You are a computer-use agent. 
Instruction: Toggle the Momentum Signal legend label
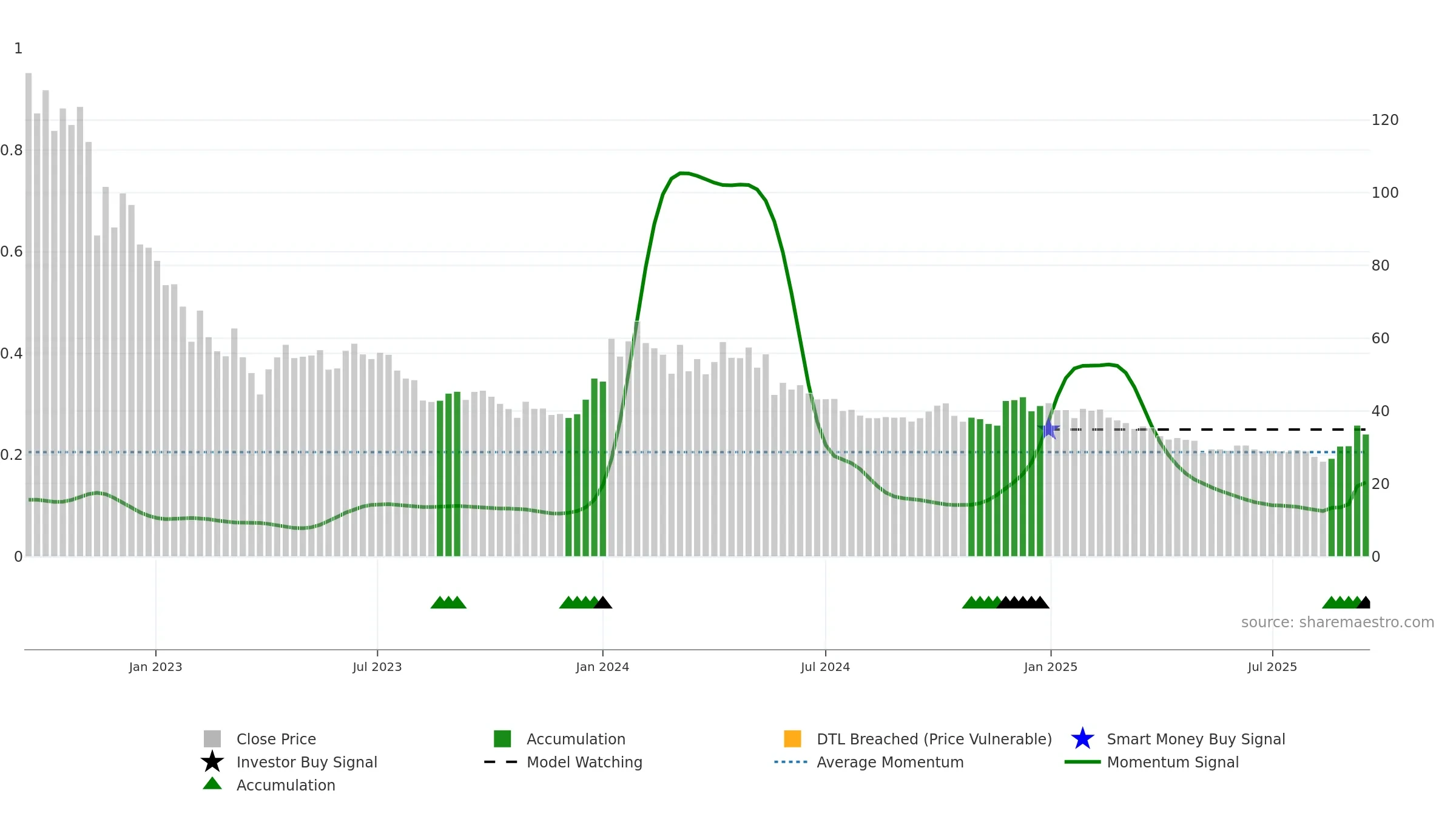point(1173,762)
